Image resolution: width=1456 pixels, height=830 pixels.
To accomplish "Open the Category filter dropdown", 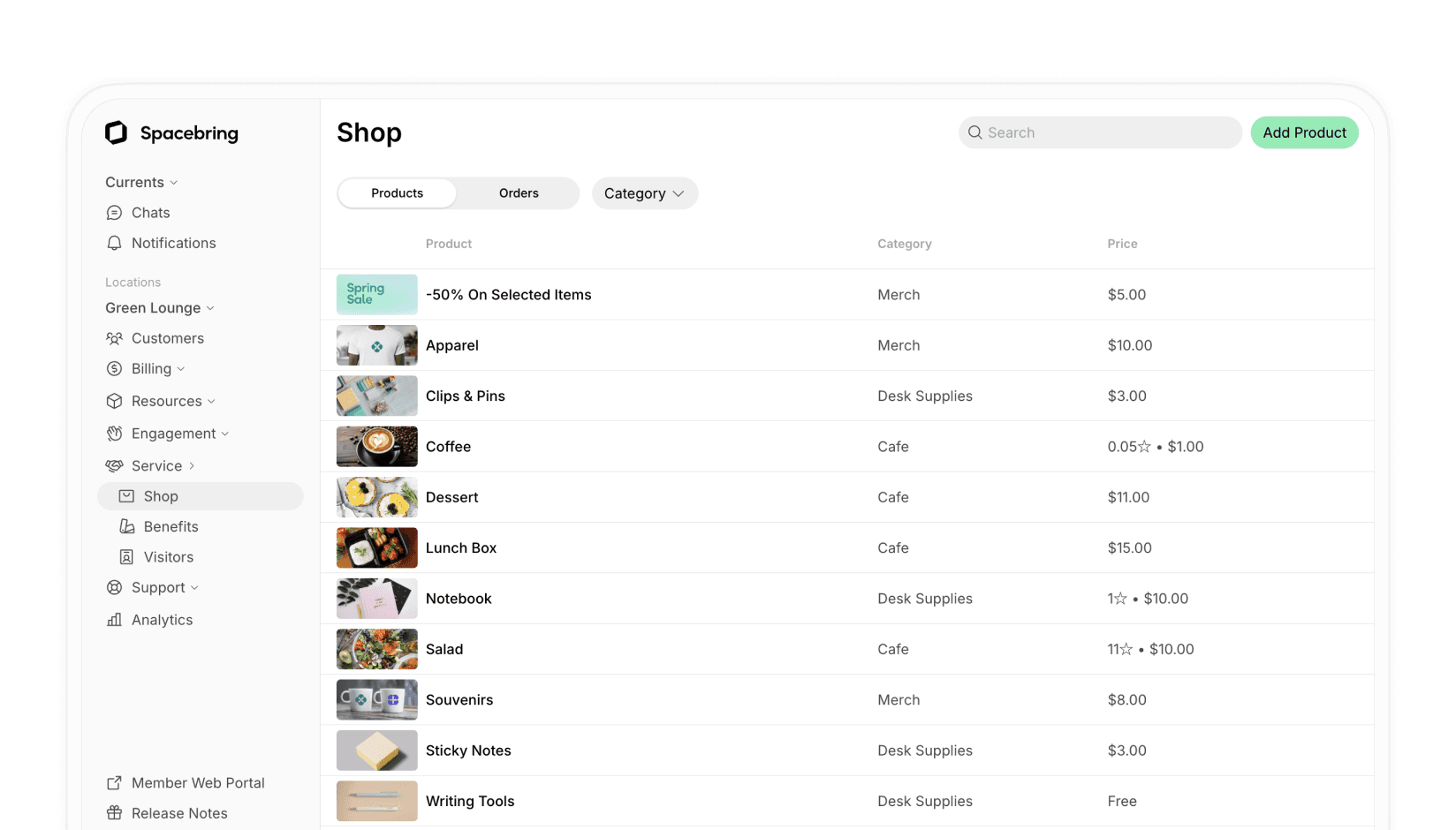I will click(x=644, y=193).
